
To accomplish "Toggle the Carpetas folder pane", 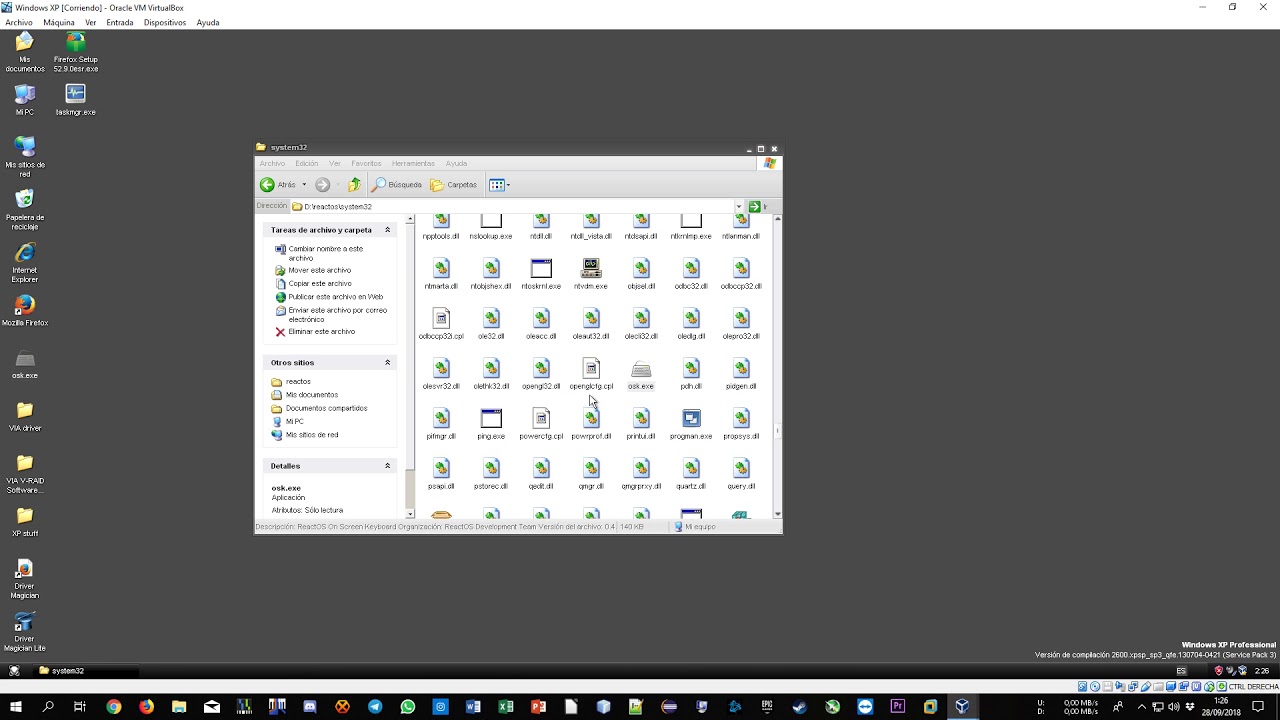I will tap(453, 185).
